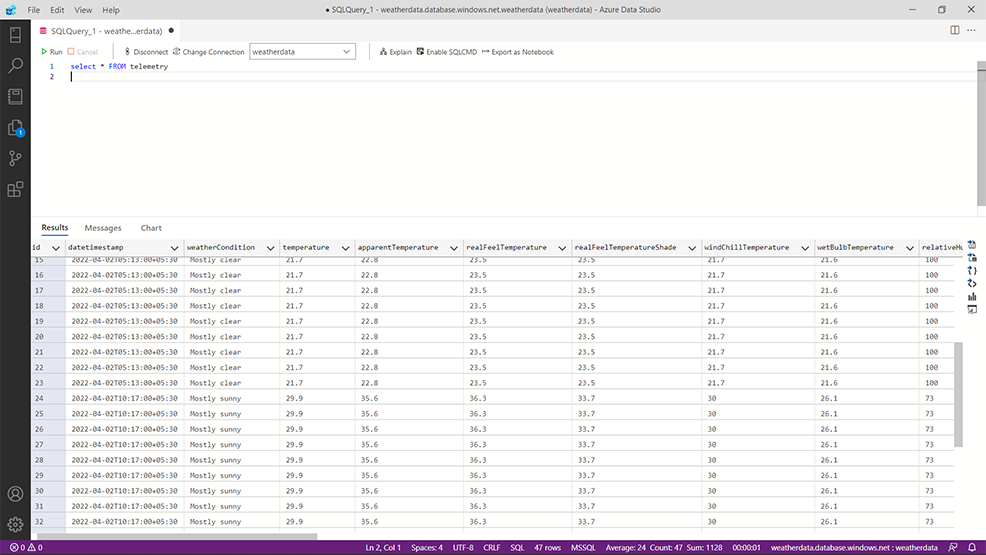Click the results grid vertical scrollbar
Image resolution: width=986 pixels, height=555 pixels.
(958, 395)
